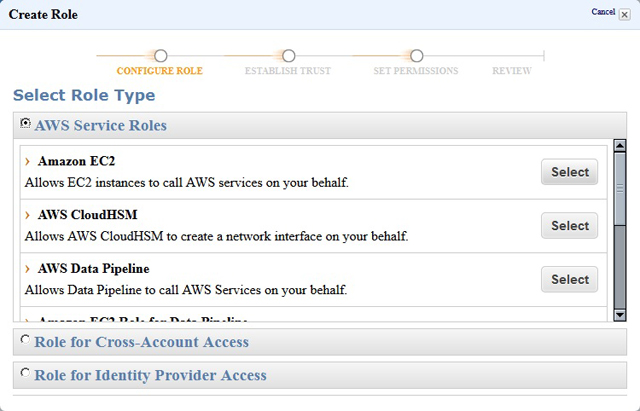The width and height of the screenshot is (640, 411).
Task: Choose Role for Identity Provider Access radio
Action: 25,373
